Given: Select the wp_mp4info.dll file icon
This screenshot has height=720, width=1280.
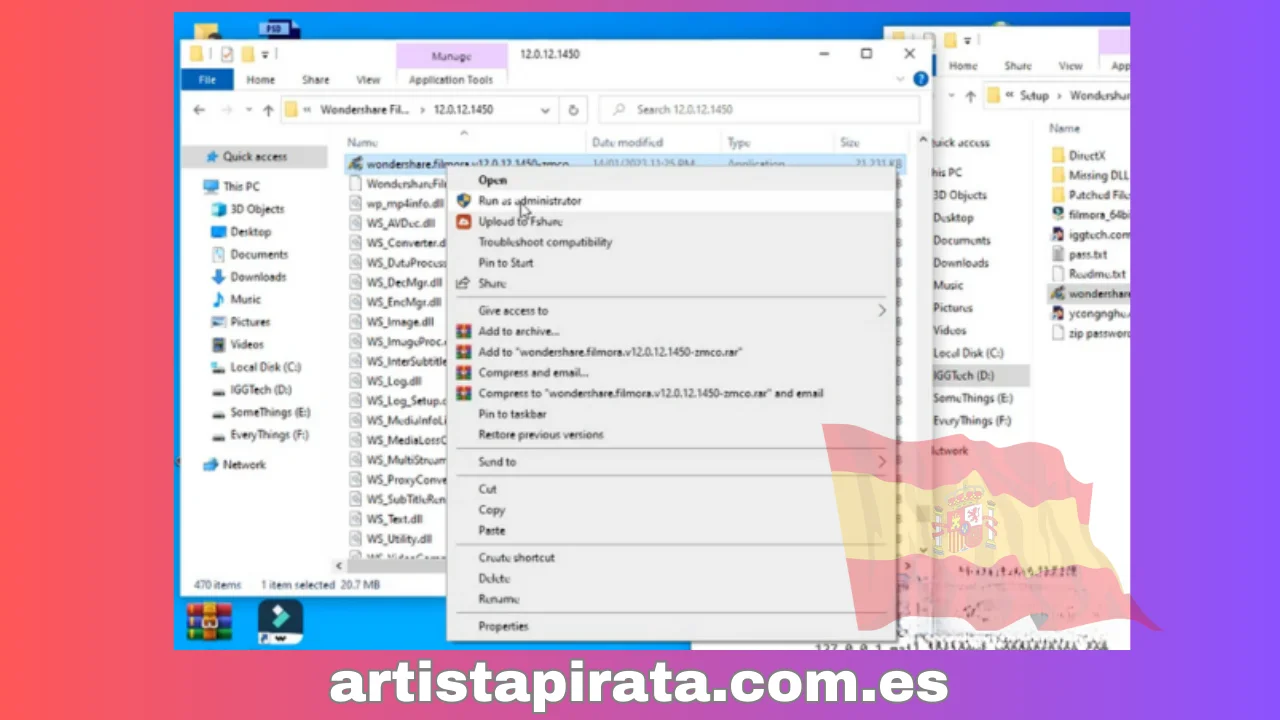Looking at the screenshot, I should tap(355, 204).
